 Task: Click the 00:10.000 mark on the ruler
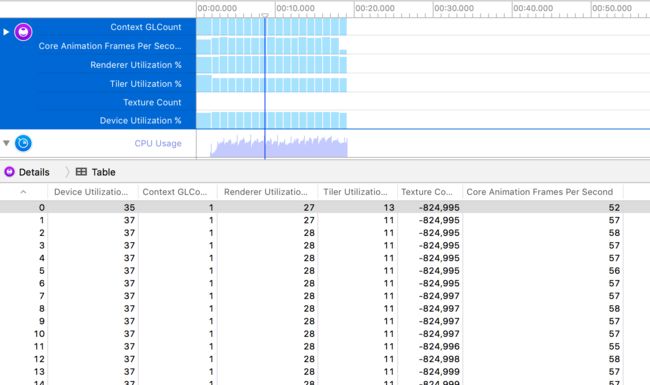tap(296, 8)
